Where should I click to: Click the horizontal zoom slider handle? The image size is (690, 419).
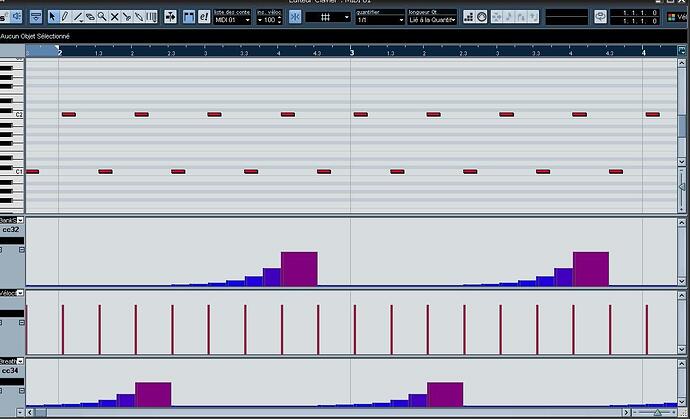(657, 412)
